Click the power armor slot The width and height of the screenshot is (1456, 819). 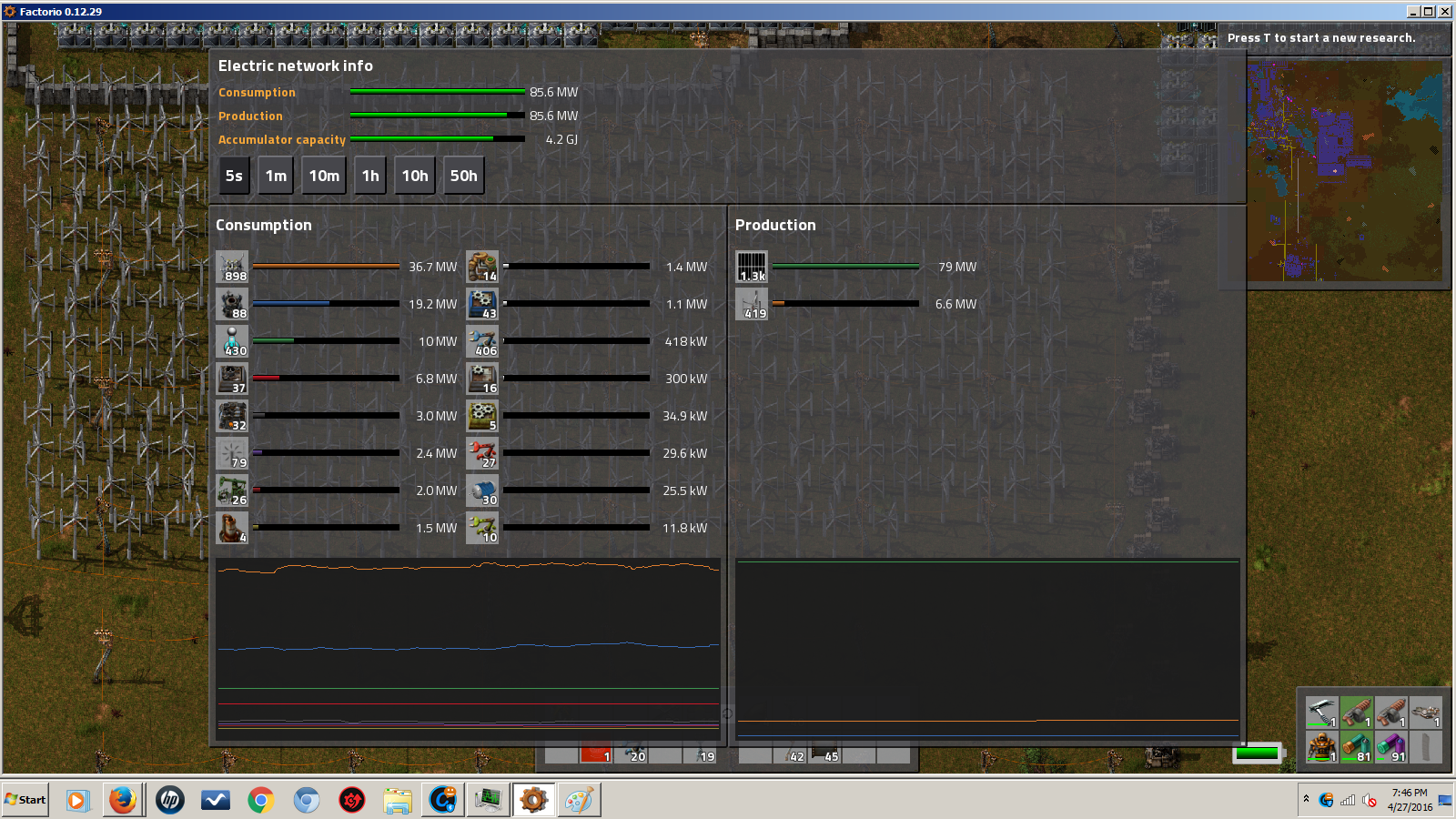tap(1321, 746)
